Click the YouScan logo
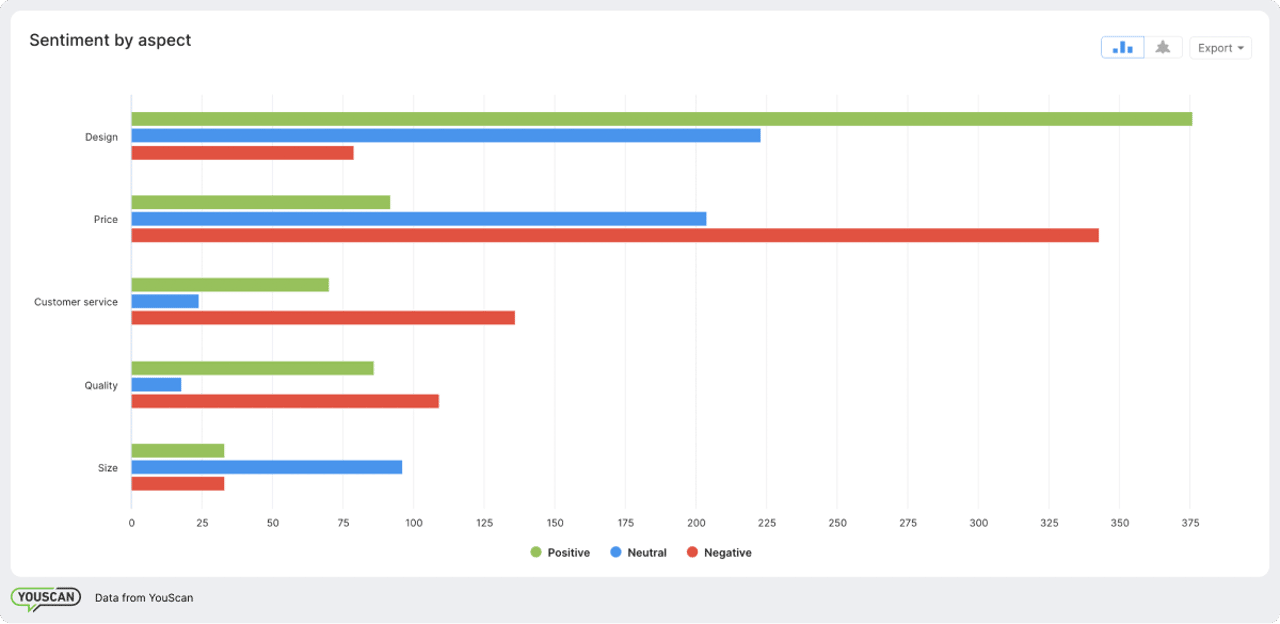 pos(45,596)
